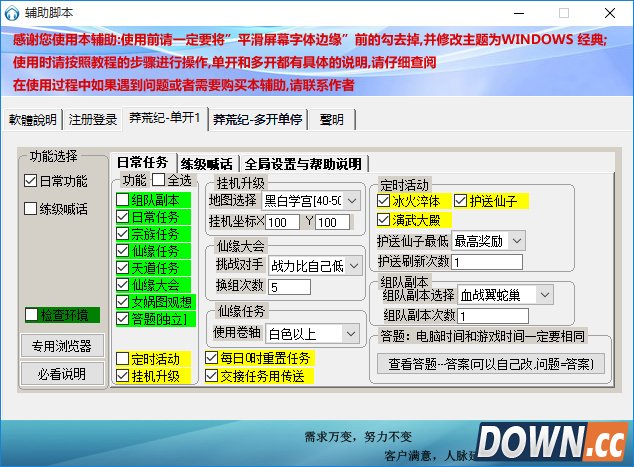Viewport: 634px width, 467px height.
Task: Toggle the 答题[独立] checkbox
Action: (123, 319)
